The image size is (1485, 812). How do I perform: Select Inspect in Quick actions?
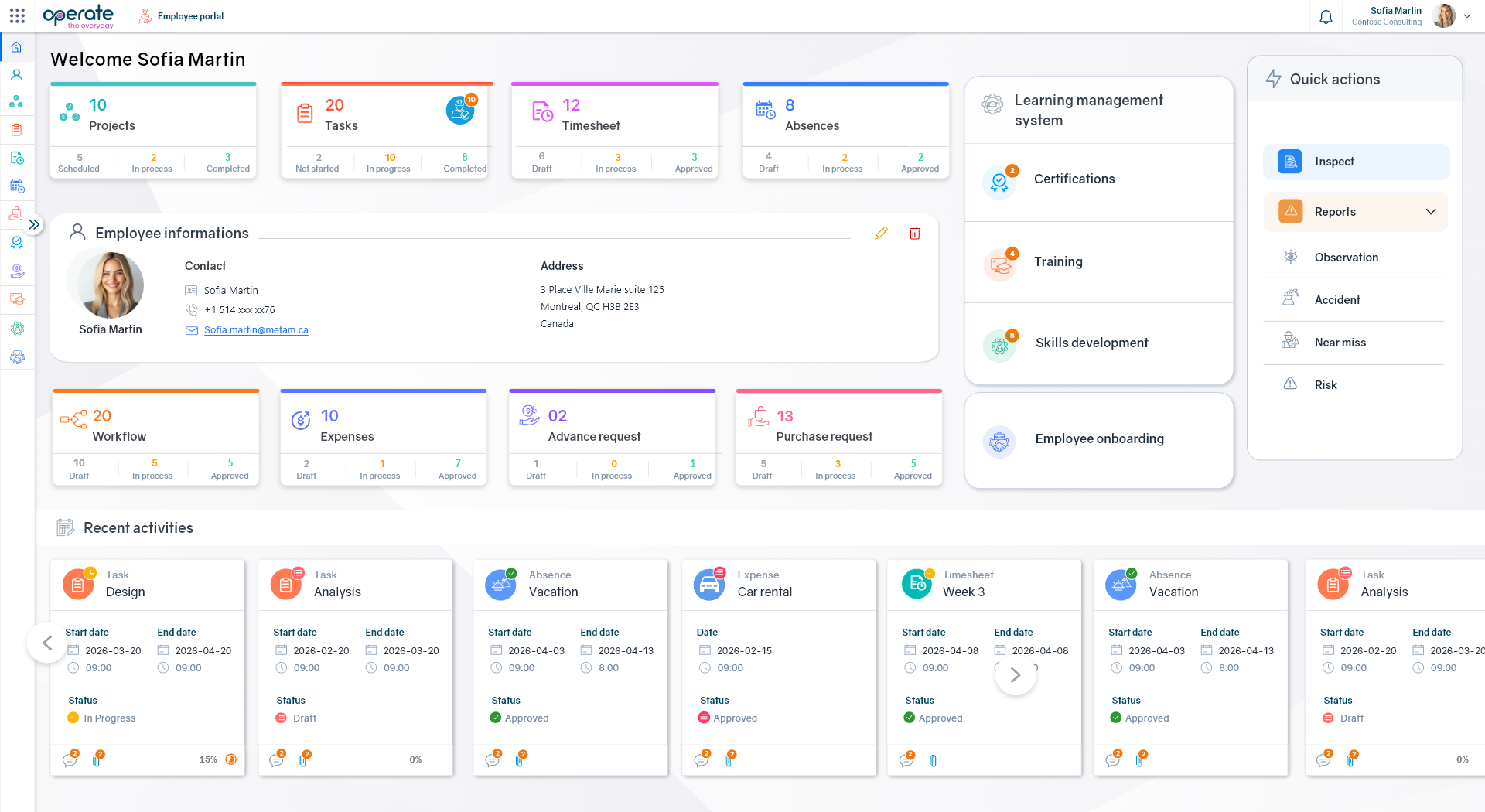tap(1357, 162)
